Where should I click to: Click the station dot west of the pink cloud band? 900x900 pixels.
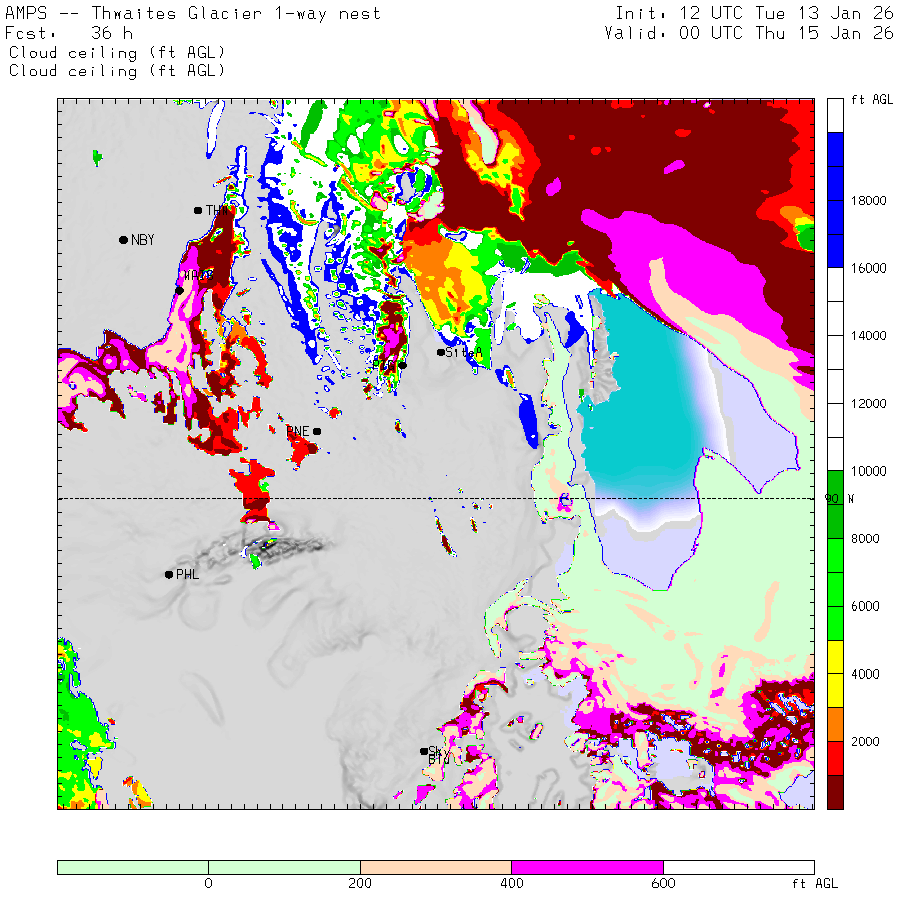pyautogui.click(x=180, y=290)
